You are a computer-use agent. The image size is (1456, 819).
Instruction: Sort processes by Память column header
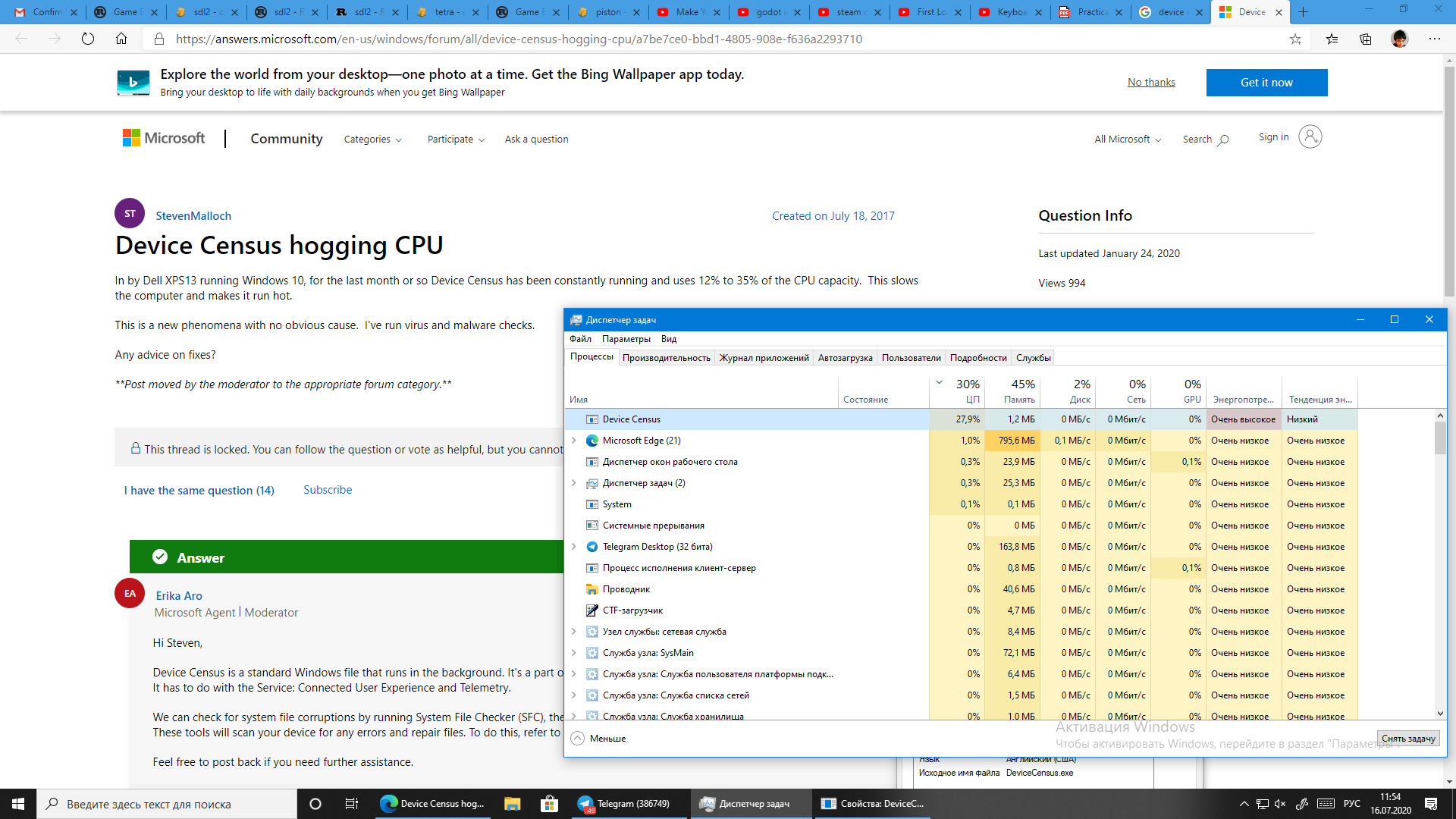[x=1012, y=391]
